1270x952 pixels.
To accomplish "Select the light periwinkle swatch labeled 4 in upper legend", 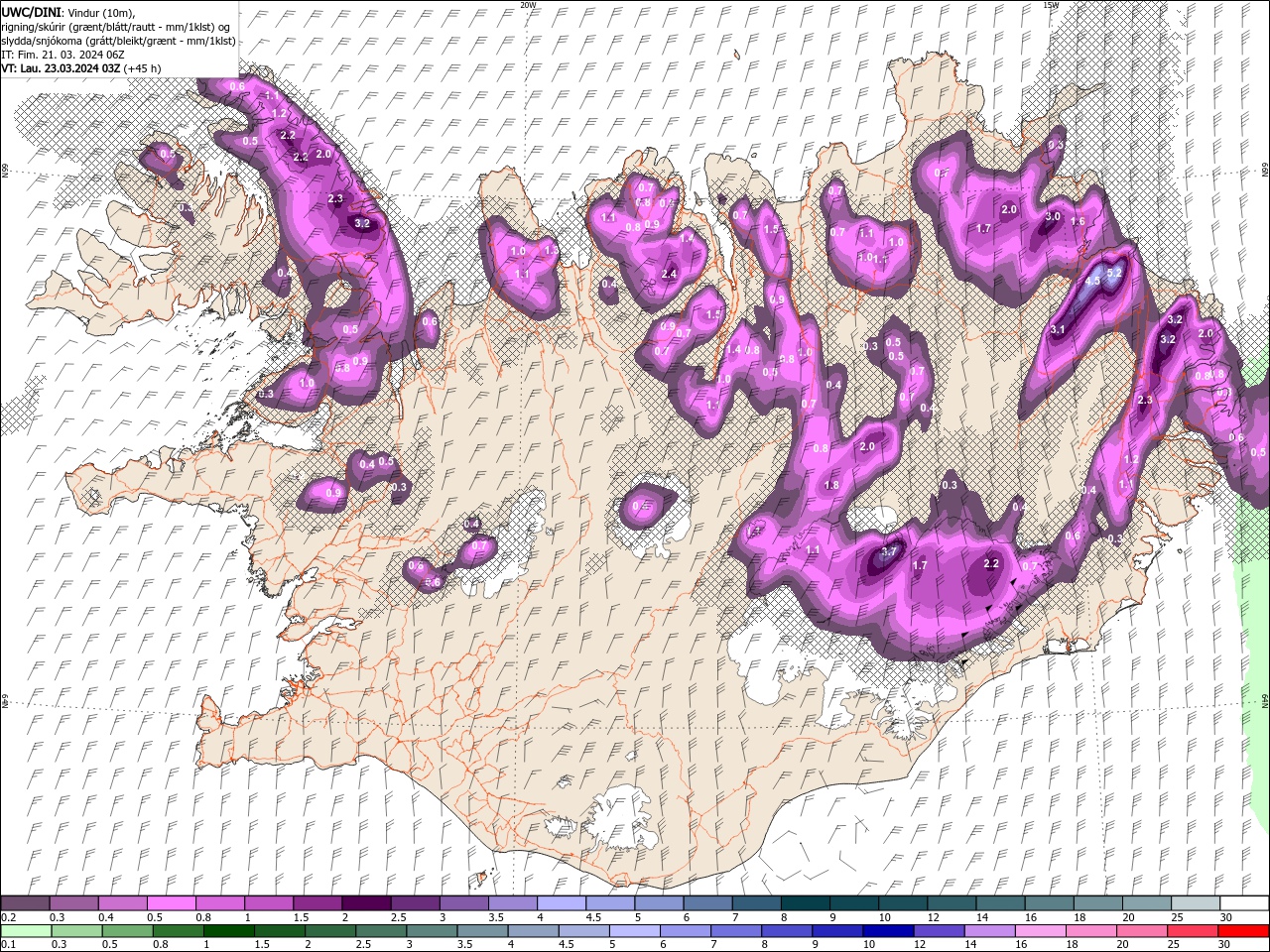I will (562, 903).
